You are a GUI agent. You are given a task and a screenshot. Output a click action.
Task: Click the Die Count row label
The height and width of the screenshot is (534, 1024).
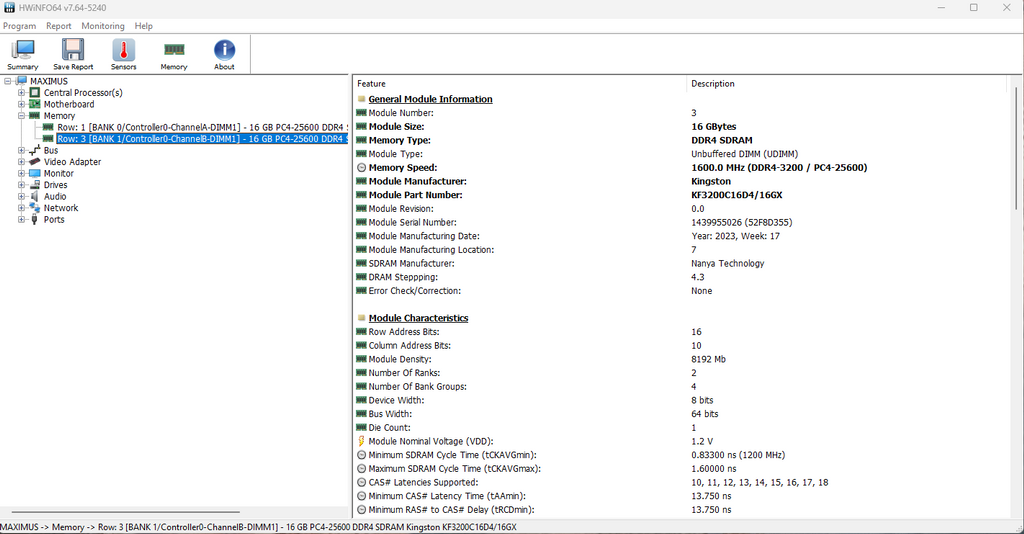(390, 428)
